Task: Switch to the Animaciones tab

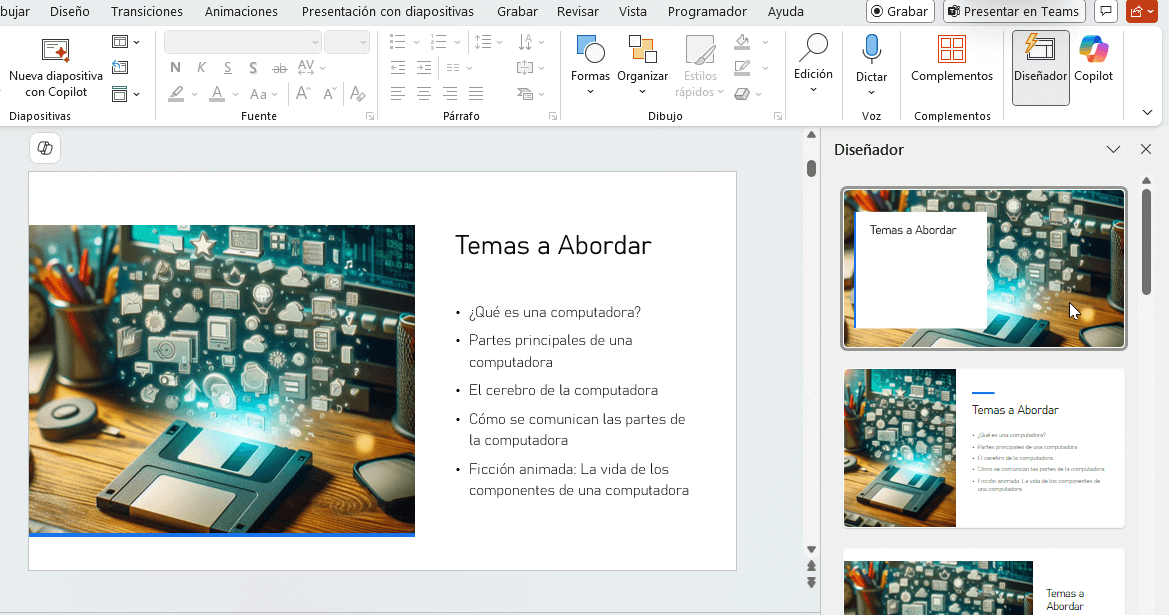Action: pos(241,12)
